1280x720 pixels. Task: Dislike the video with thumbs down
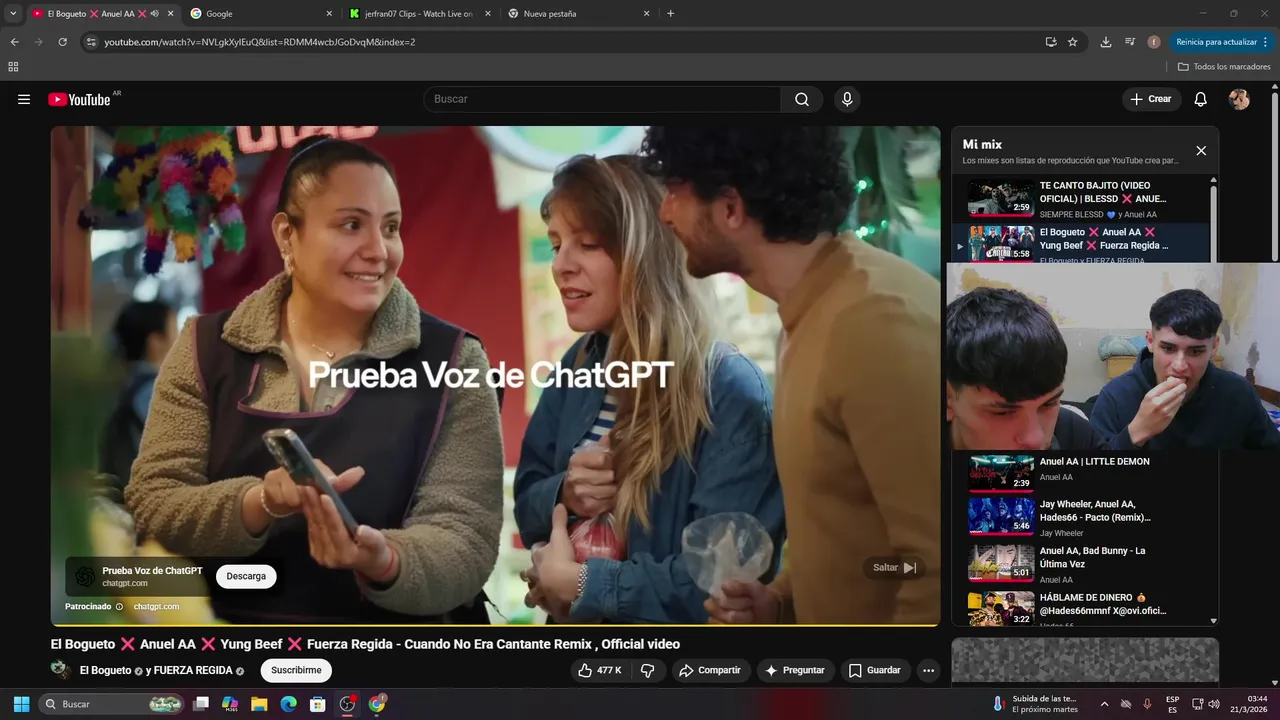pyautogui.click(x=647, y=670)
